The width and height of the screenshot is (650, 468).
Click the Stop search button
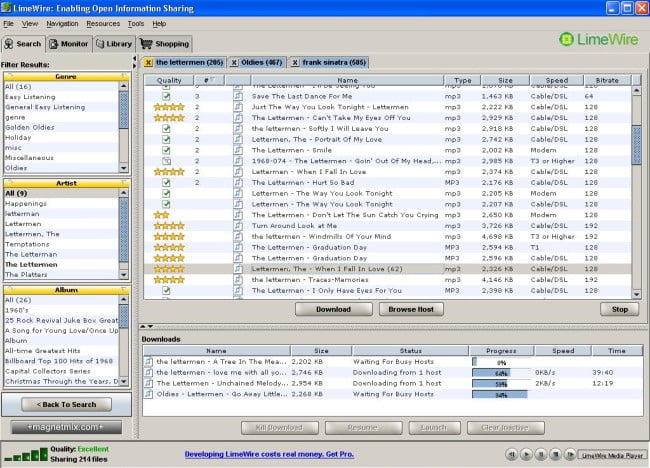coord(620,309)
